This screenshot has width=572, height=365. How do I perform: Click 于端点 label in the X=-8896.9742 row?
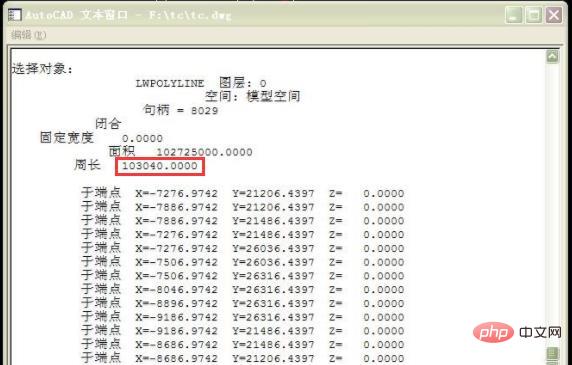[x=101, y=303]
